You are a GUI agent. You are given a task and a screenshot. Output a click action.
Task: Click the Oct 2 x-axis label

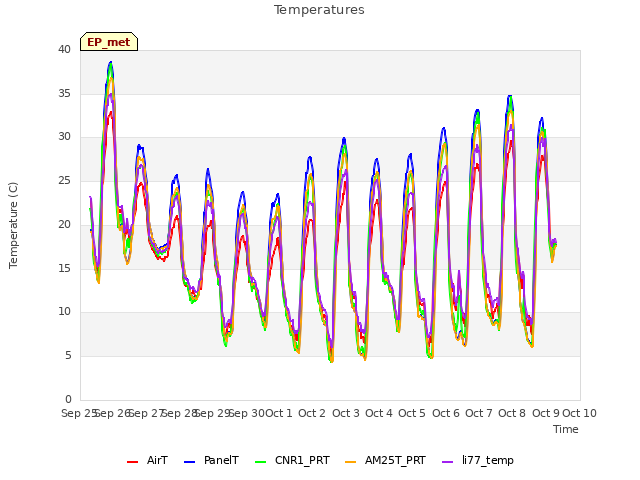tap(312, 413)
